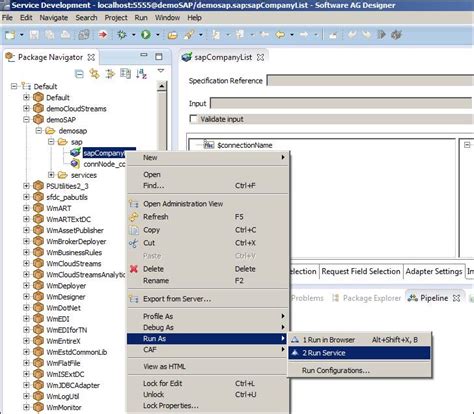Minimize the Package Navigator view

coord(144,55)
